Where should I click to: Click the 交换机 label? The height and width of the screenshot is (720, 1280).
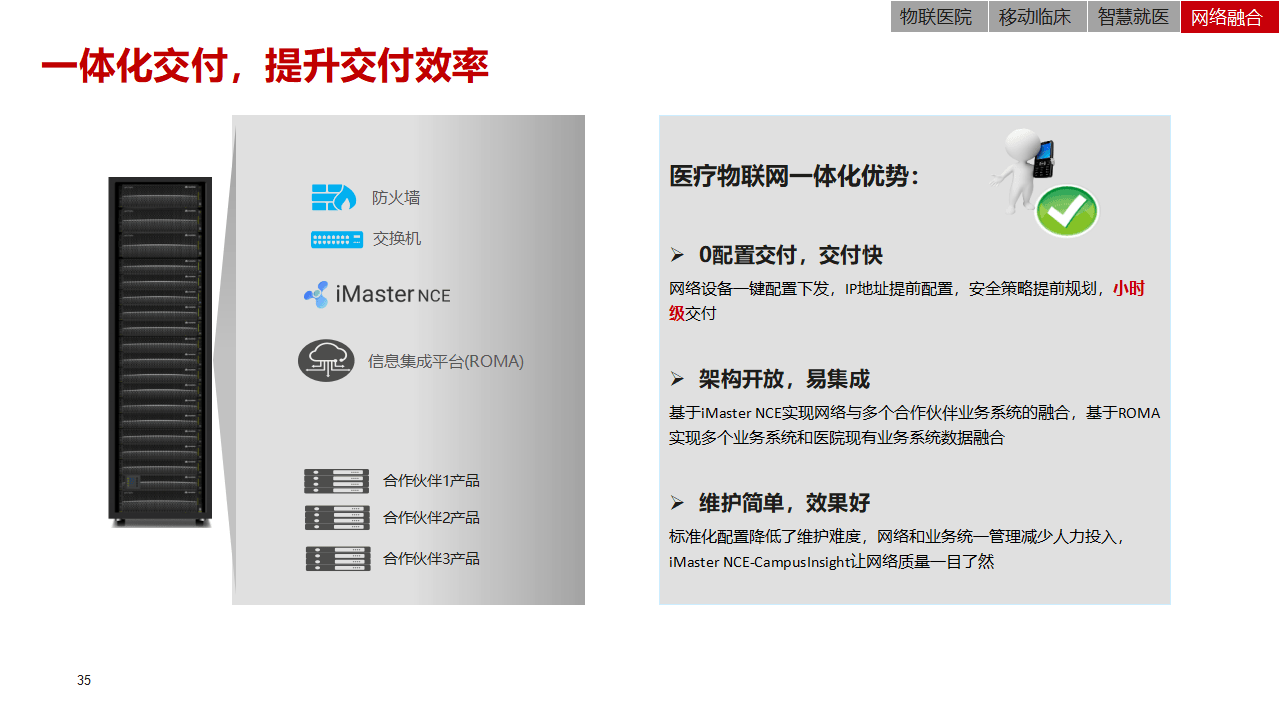click(397, 239)
